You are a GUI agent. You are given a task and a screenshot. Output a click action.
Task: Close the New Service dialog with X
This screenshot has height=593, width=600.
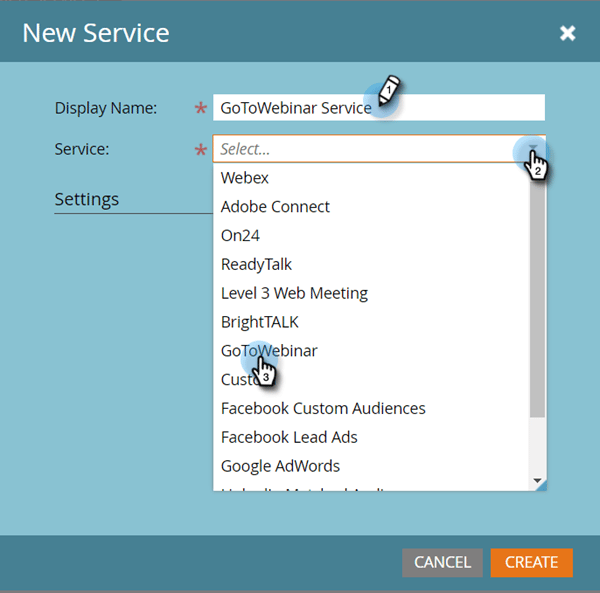567,33
